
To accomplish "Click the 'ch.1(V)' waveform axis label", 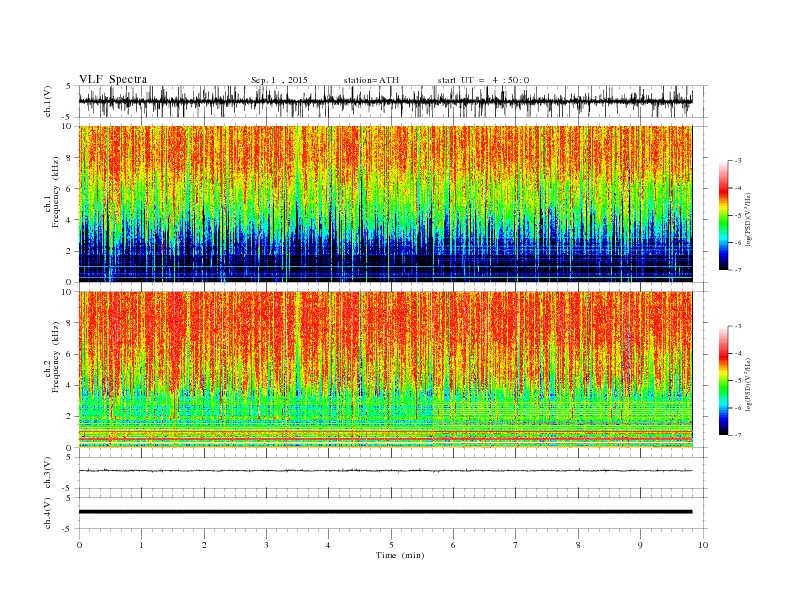I will 48,101.
